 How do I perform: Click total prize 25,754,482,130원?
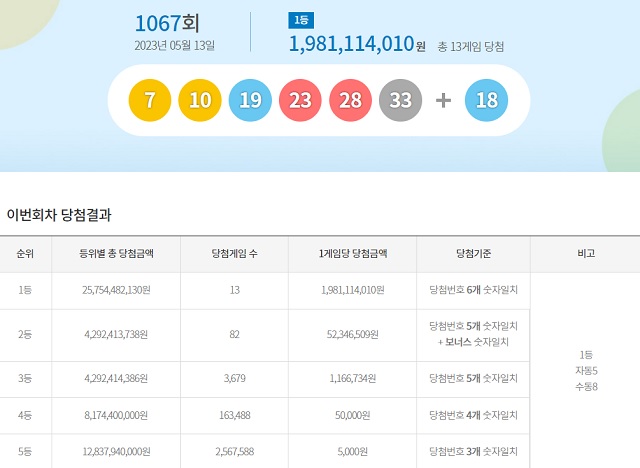pyautogui.click(x=116, y=290)
